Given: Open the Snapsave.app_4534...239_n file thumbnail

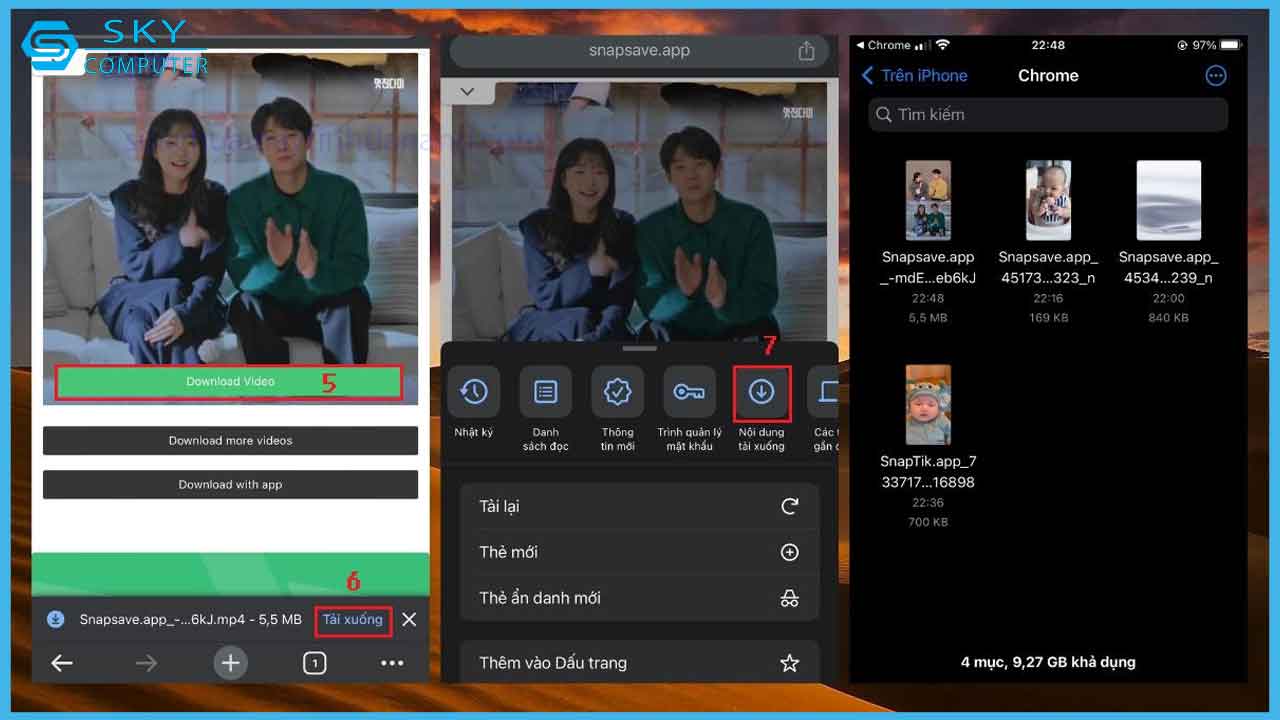Looking at the screenshot, I should point(1168,200).
